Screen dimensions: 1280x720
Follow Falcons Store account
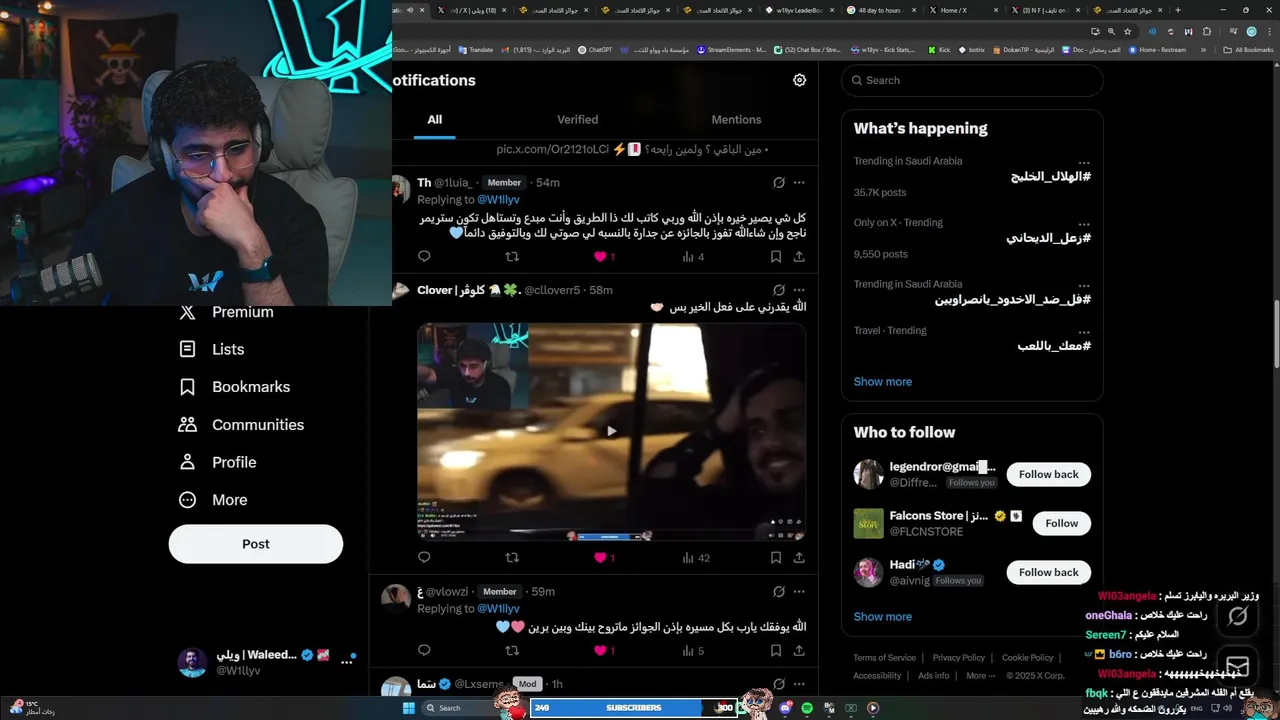[1062, 523]
